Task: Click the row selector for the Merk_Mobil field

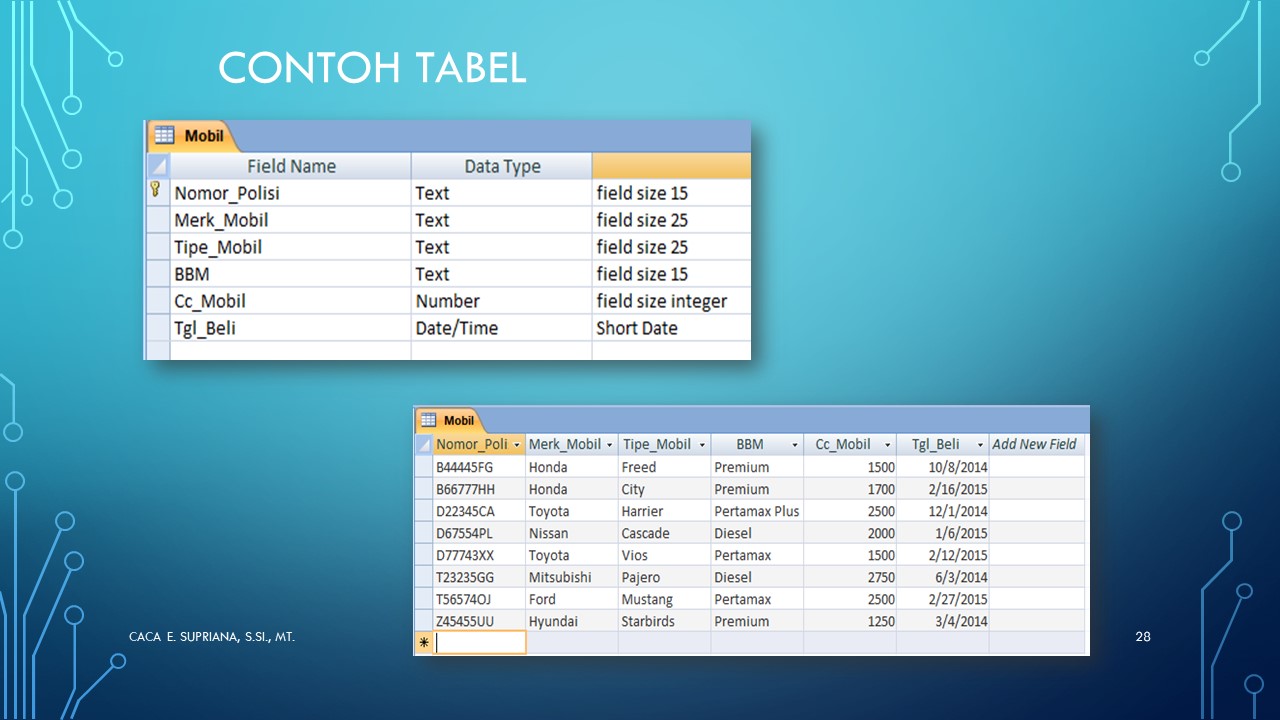Action: 157,219
